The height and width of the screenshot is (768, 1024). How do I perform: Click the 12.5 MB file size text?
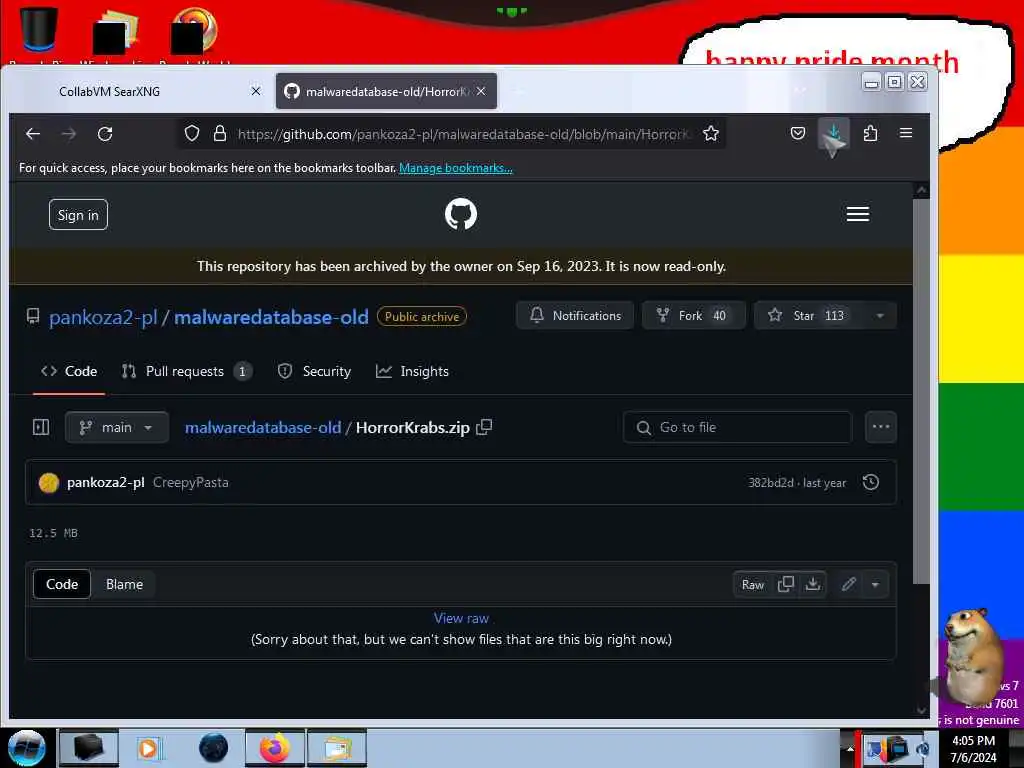point(54,533)
